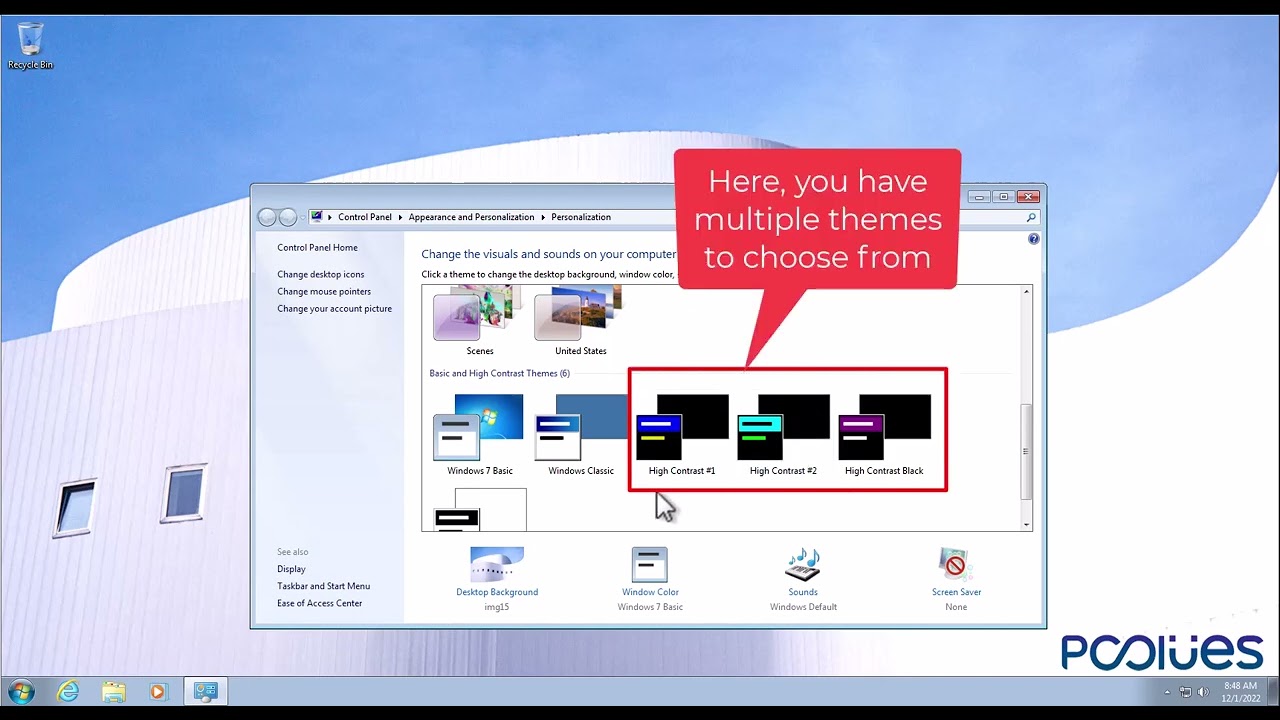1280x720 pixels.
Task: Click the Show desktop button
Action: click(1274, 691)
